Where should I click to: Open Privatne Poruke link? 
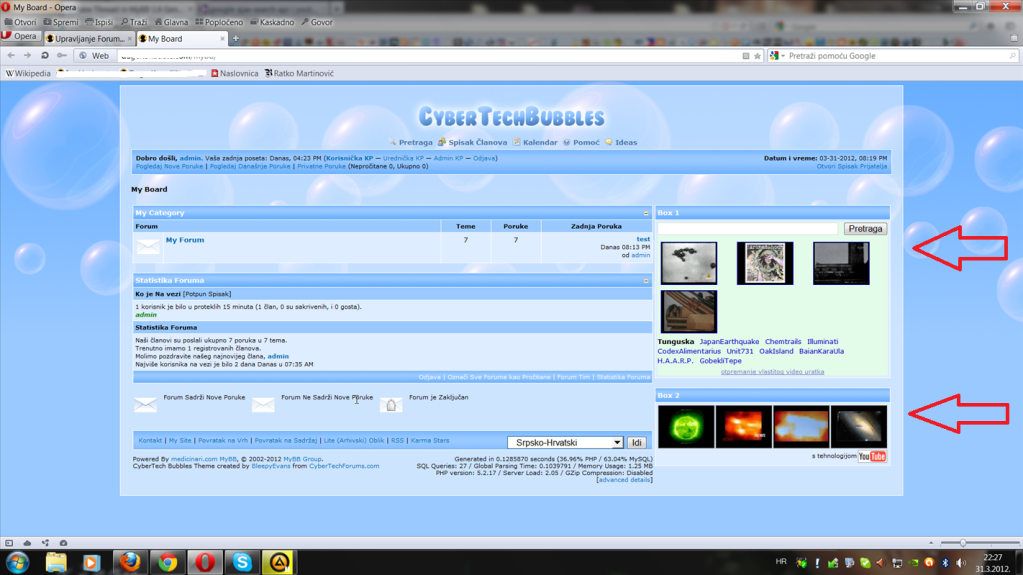(x=321, y=166)
